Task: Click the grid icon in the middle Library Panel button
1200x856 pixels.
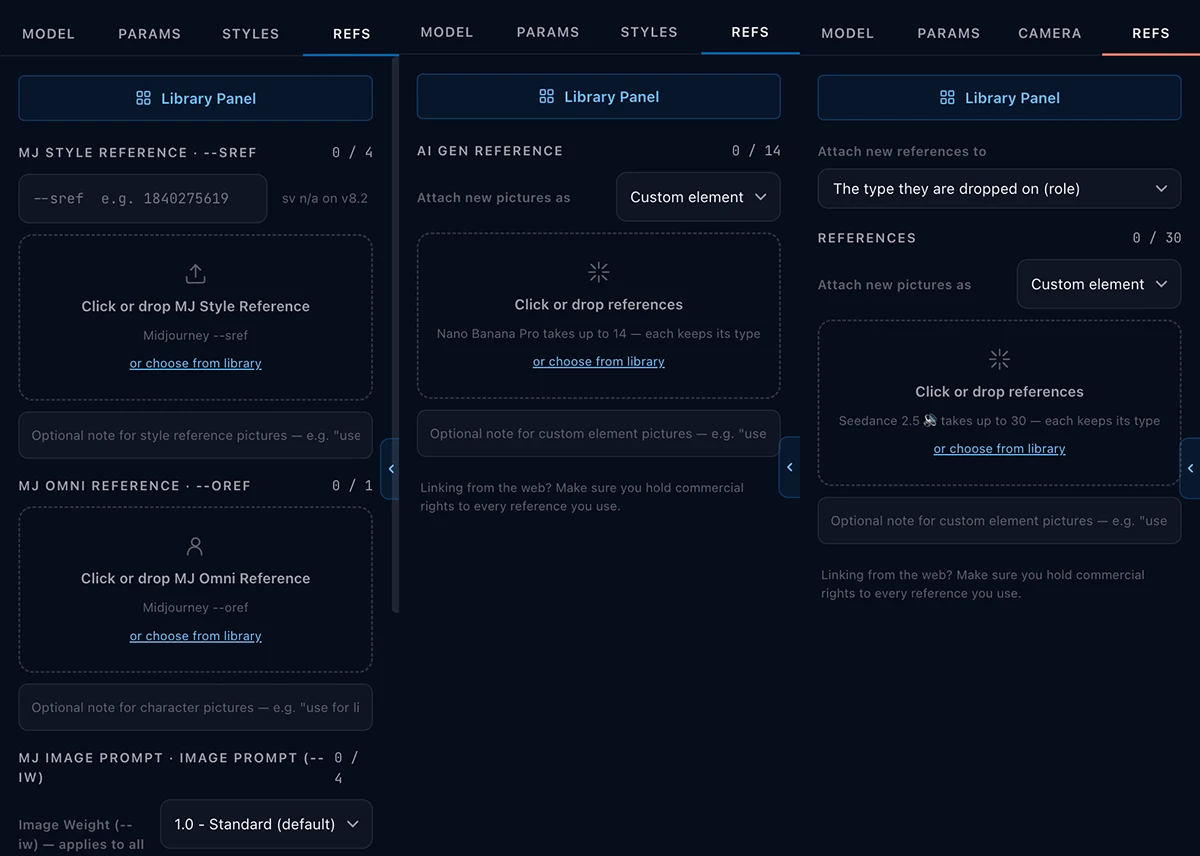Action: [x=546, y=97]
